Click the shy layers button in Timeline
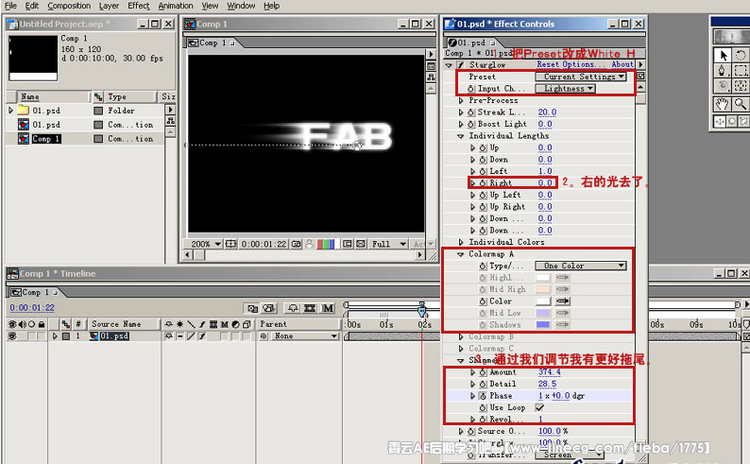 pyautogui.click(x=293, y=308)
